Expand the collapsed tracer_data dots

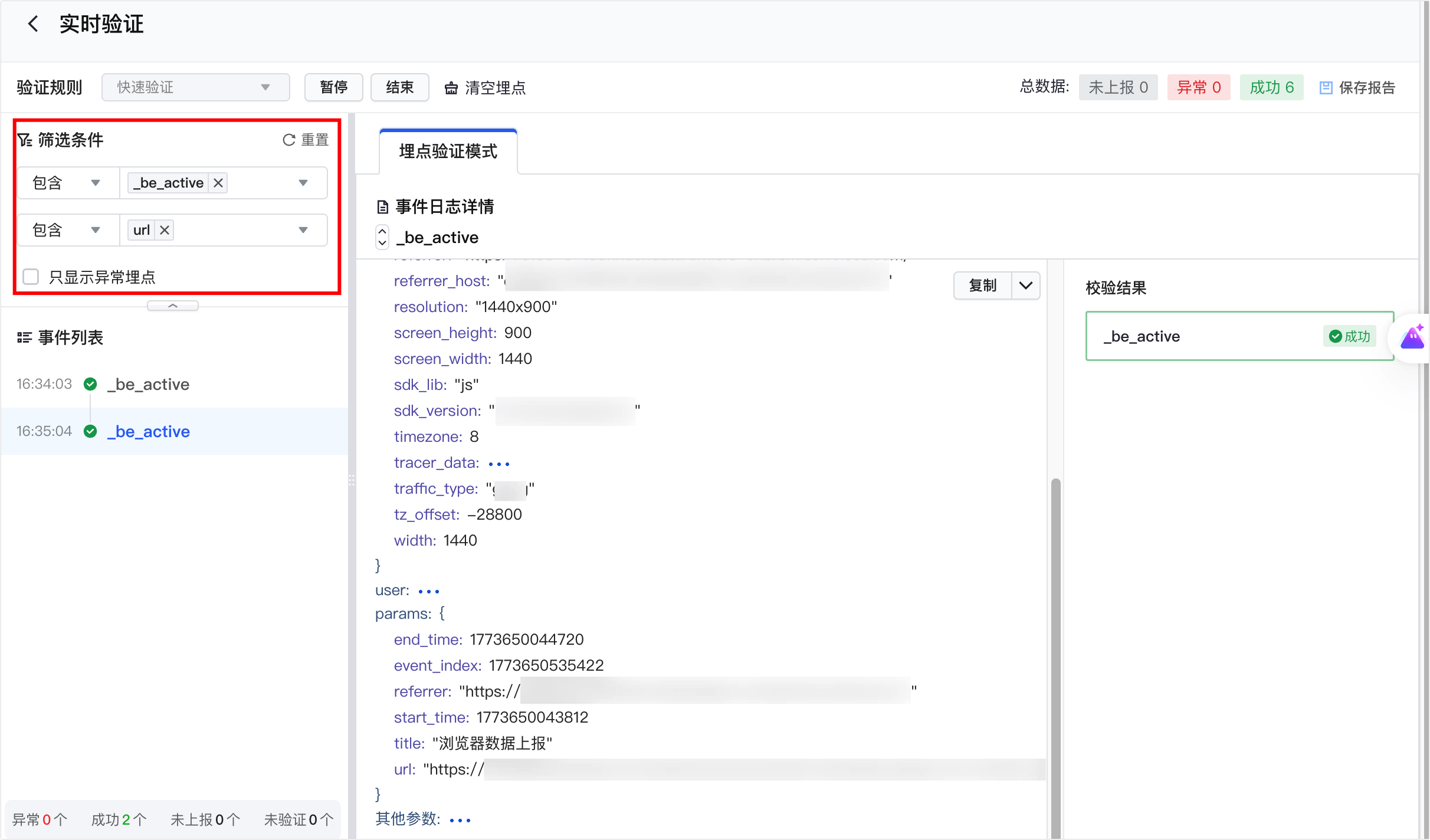(x=498, y=464)
